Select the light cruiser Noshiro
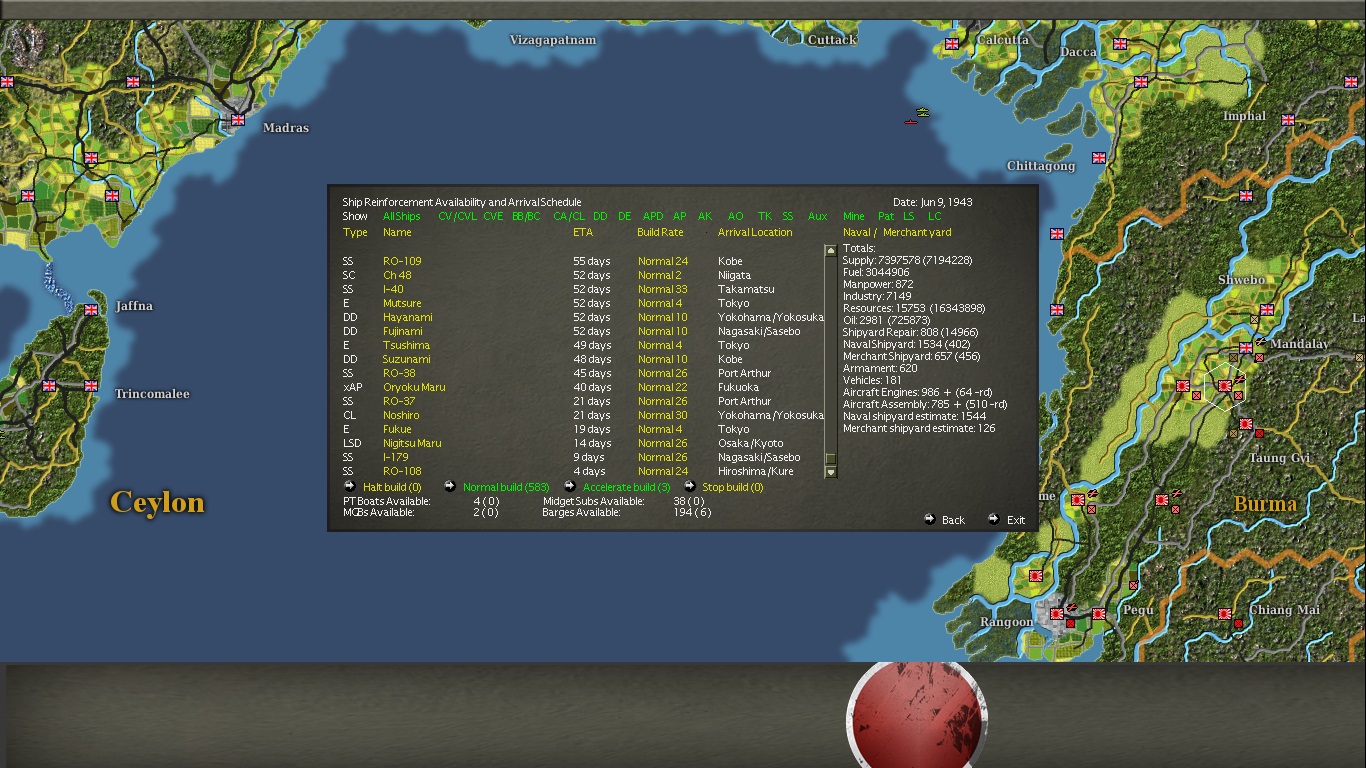The height and width of the screenshot is (768, 1366). (x=401, y=415)
